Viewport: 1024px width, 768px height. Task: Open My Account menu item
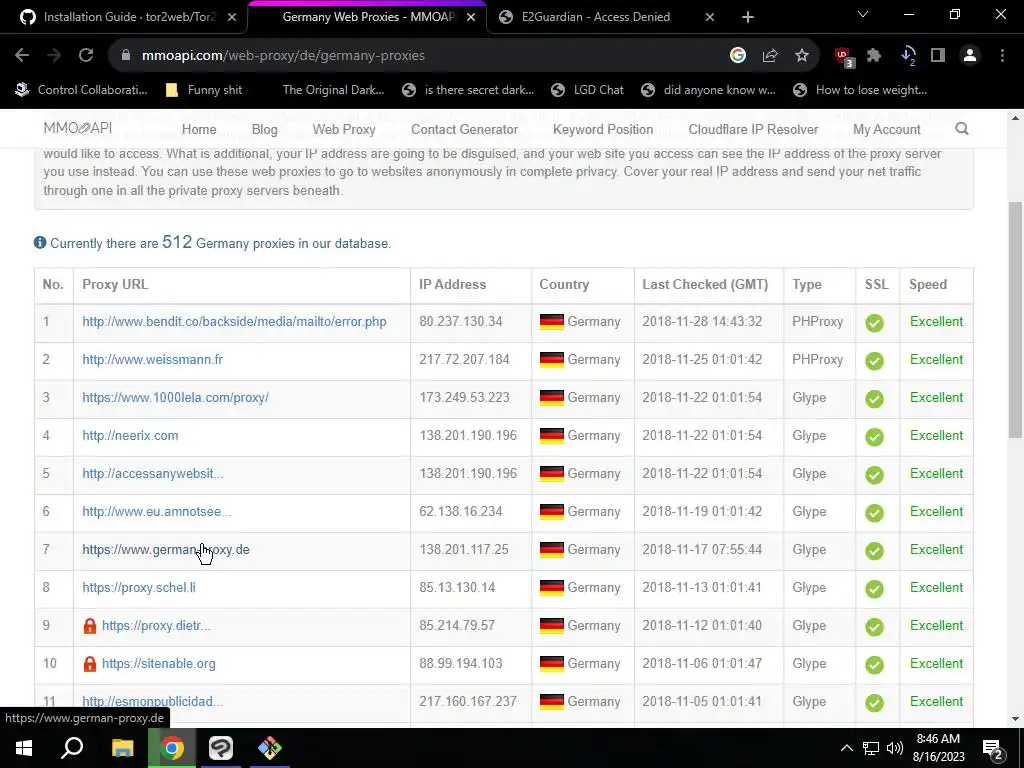pos(887,129)
